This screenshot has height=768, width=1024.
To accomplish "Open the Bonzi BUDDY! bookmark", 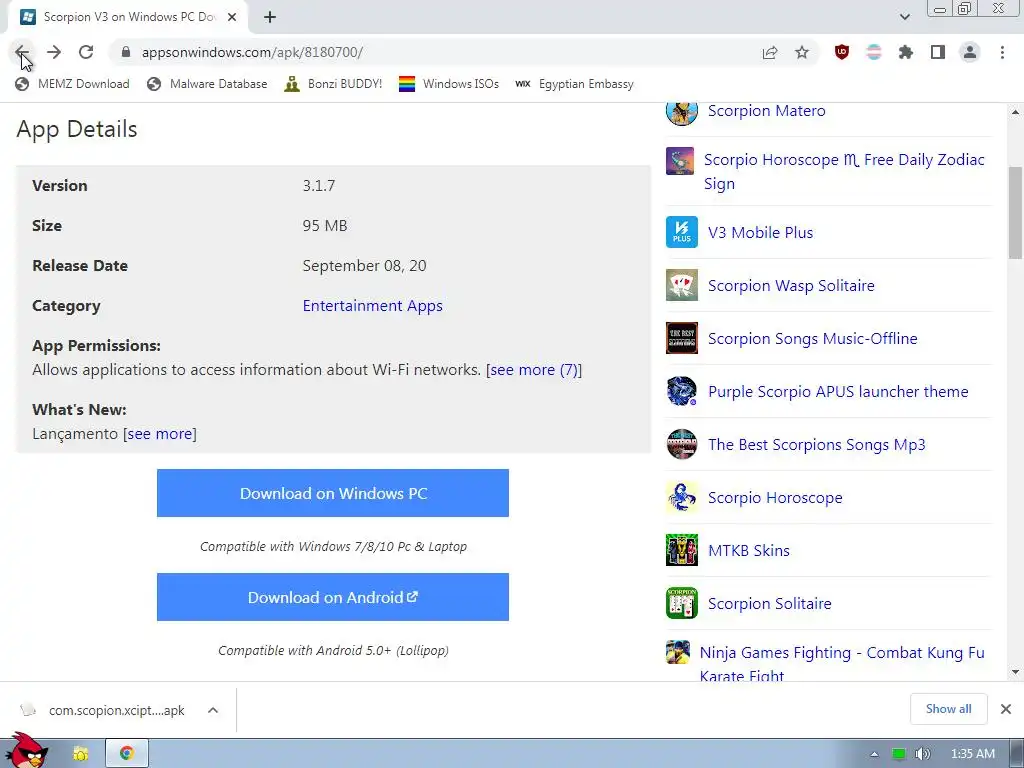I will click(x=333, y=84).
